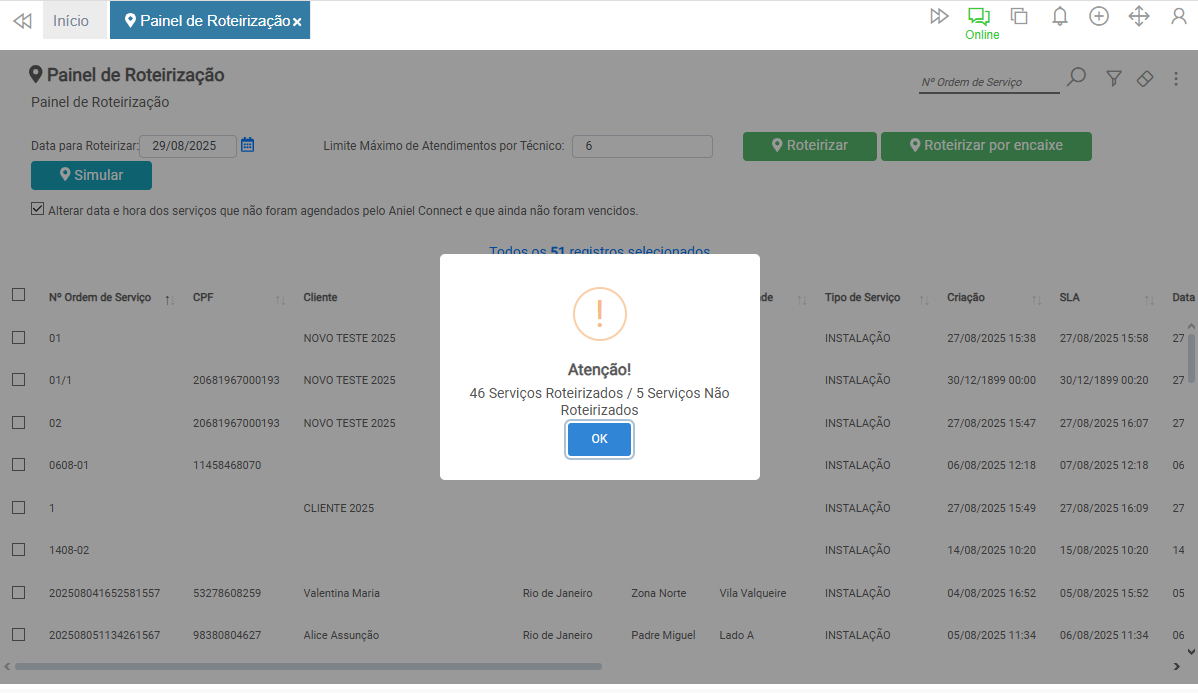1198x693 pixels.
Task: Open the notifications bell
Action: pos(1060,16)
